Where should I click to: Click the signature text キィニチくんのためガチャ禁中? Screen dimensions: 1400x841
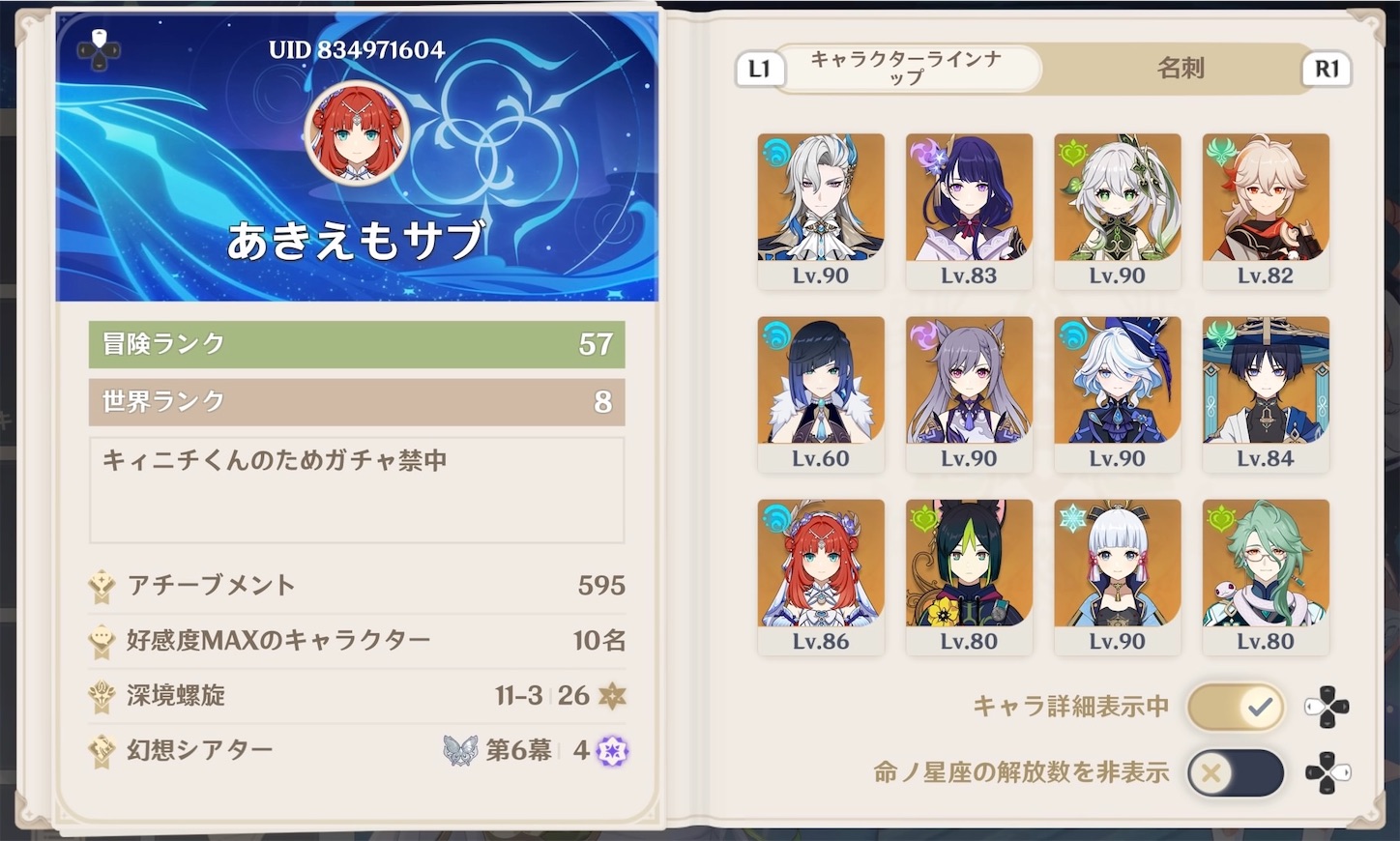pos(275,460)
